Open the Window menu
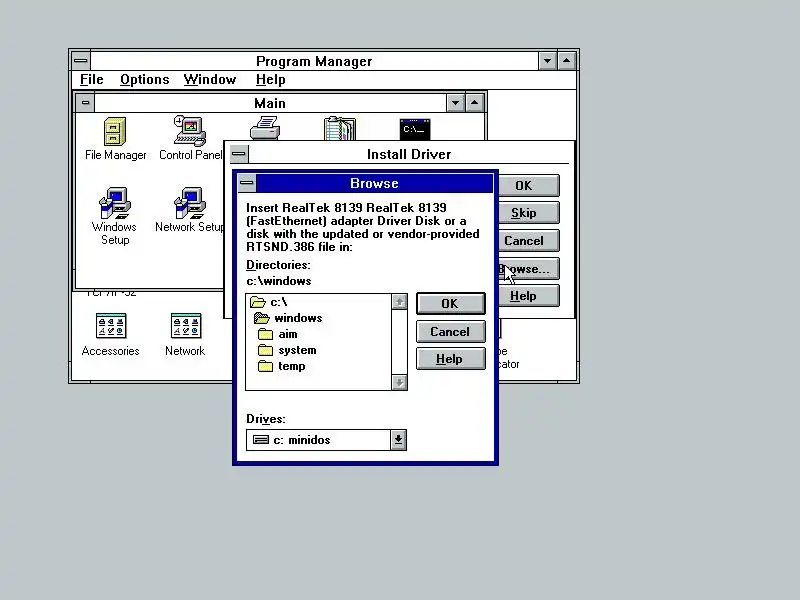Image resolution: width=800 pixels, height=600 pixels. click(x=210, y=80)
